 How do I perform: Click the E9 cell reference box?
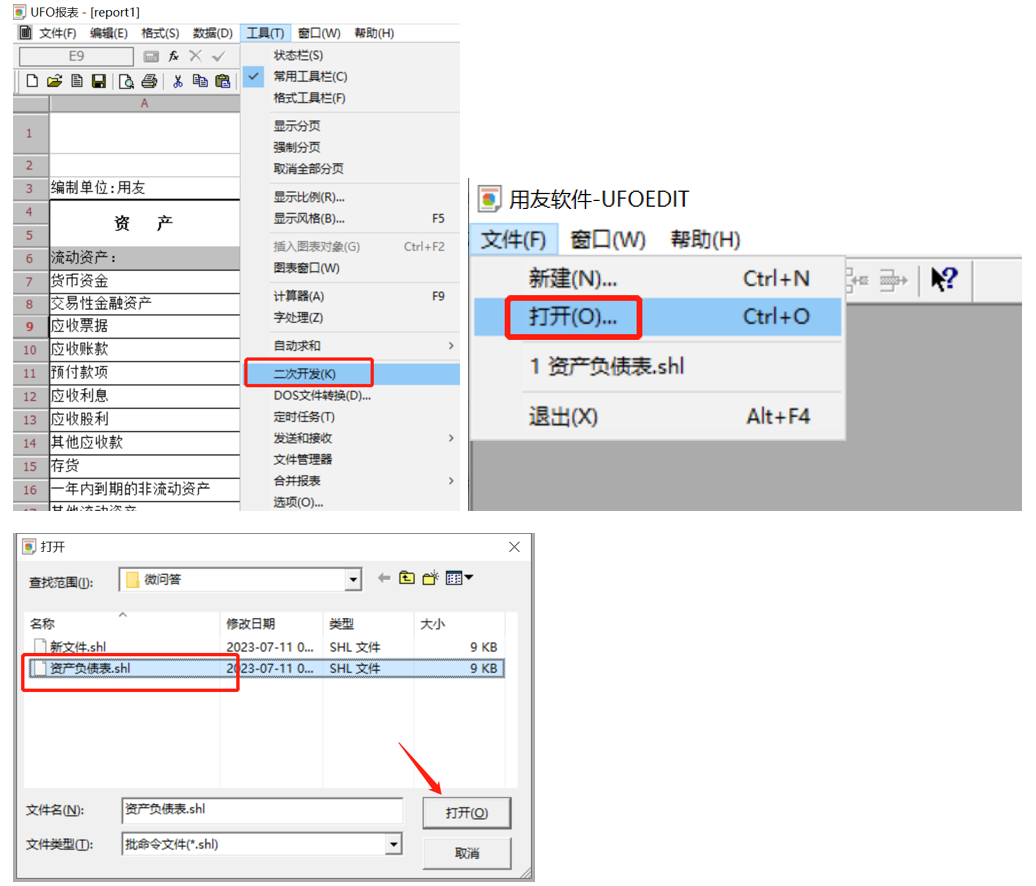coord(77,56)
